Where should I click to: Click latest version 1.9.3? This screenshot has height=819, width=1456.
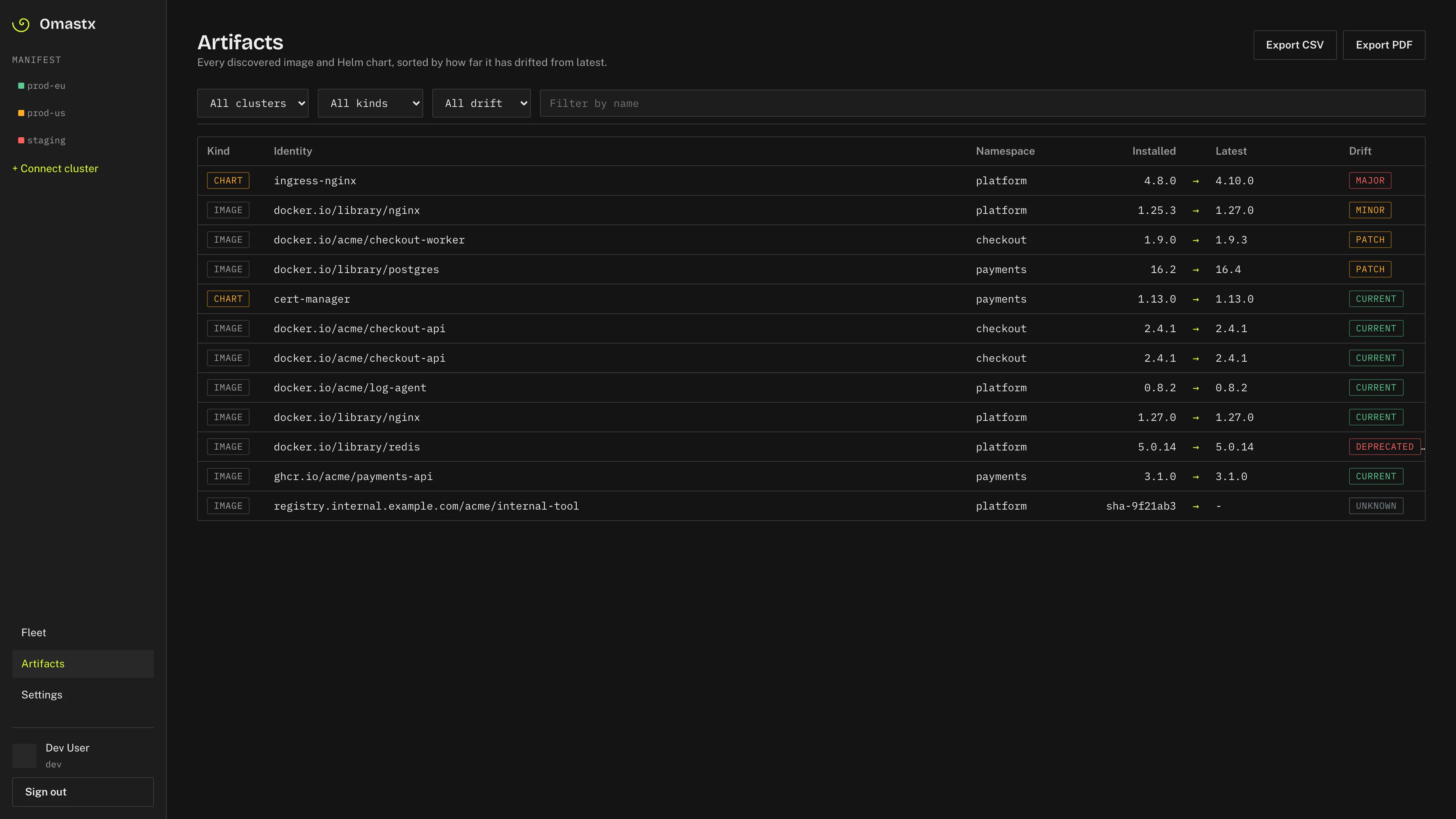pos(1231,240)
